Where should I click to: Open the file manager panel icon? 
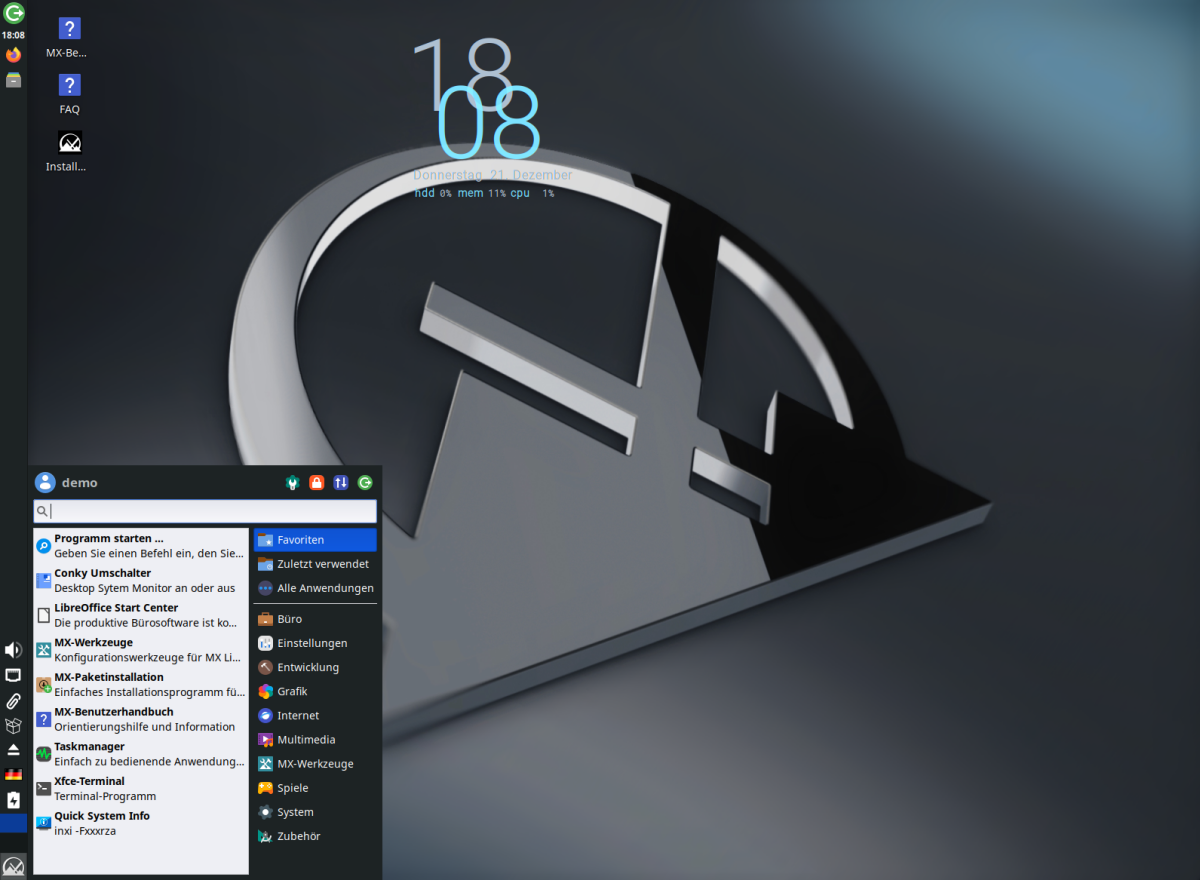tap(13, 80)
